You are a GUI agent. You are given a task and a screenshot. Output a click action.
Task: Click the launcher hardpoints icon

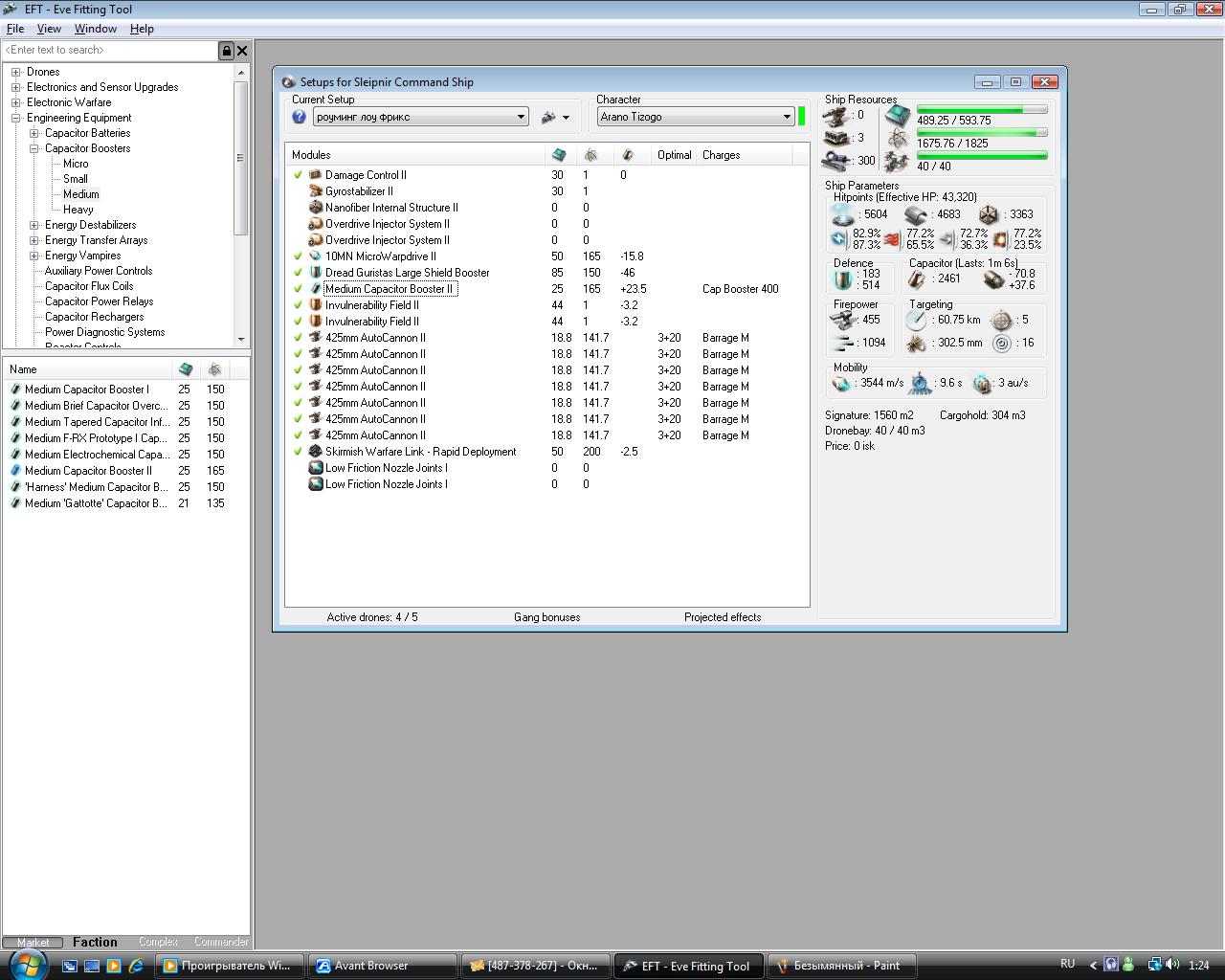pos(836,139)
